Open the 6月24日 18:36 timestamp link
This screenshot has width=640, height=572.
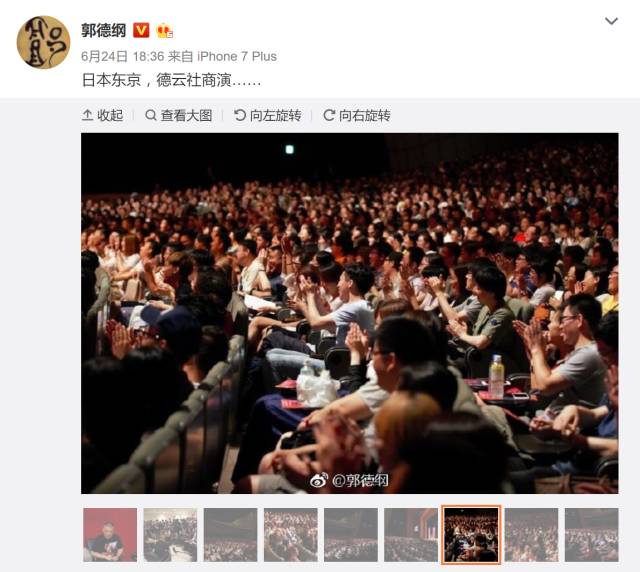pos(122,56)
